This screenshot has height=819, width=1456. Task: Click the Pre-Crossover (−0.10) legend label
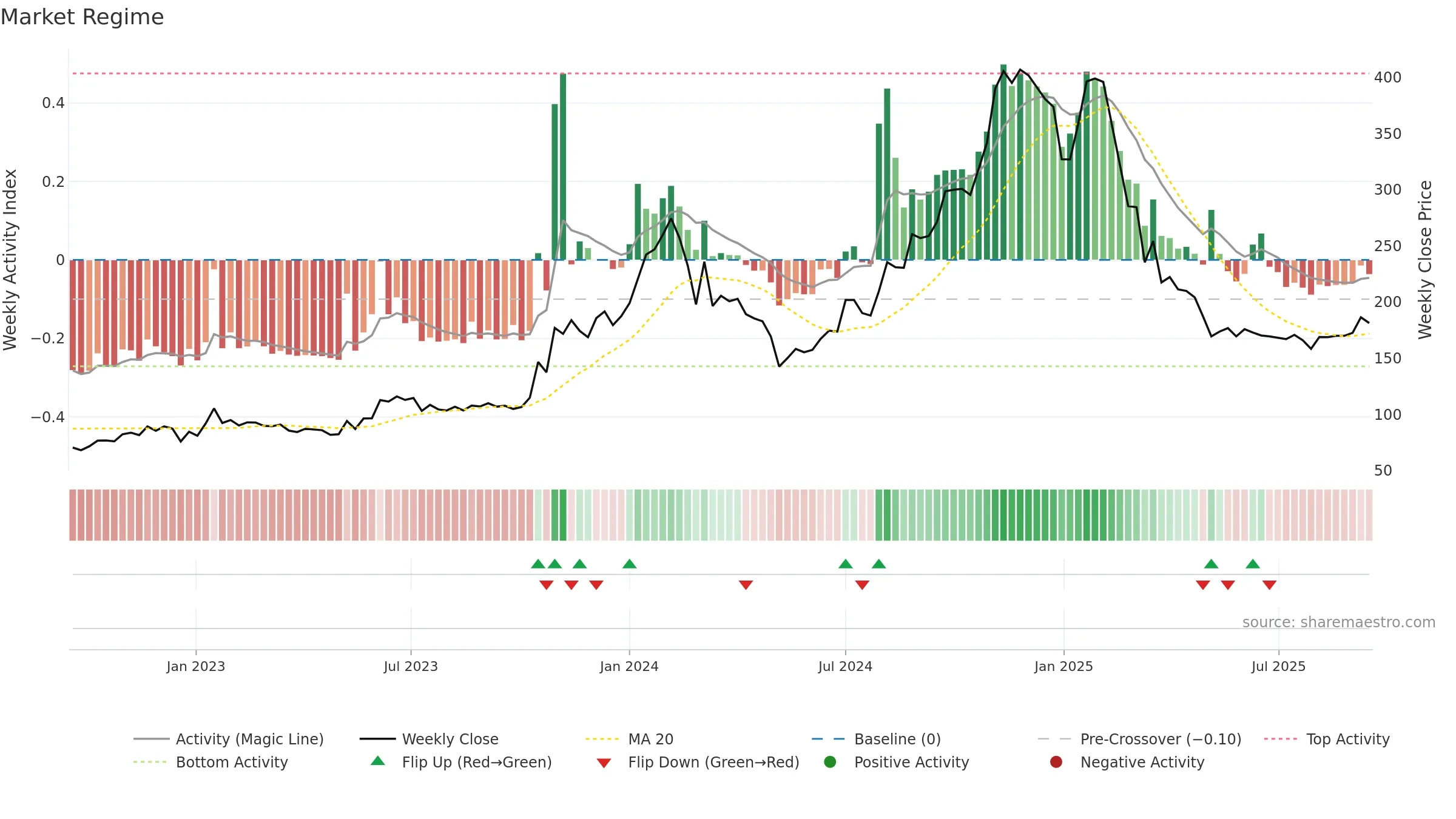pos(1161,739)
